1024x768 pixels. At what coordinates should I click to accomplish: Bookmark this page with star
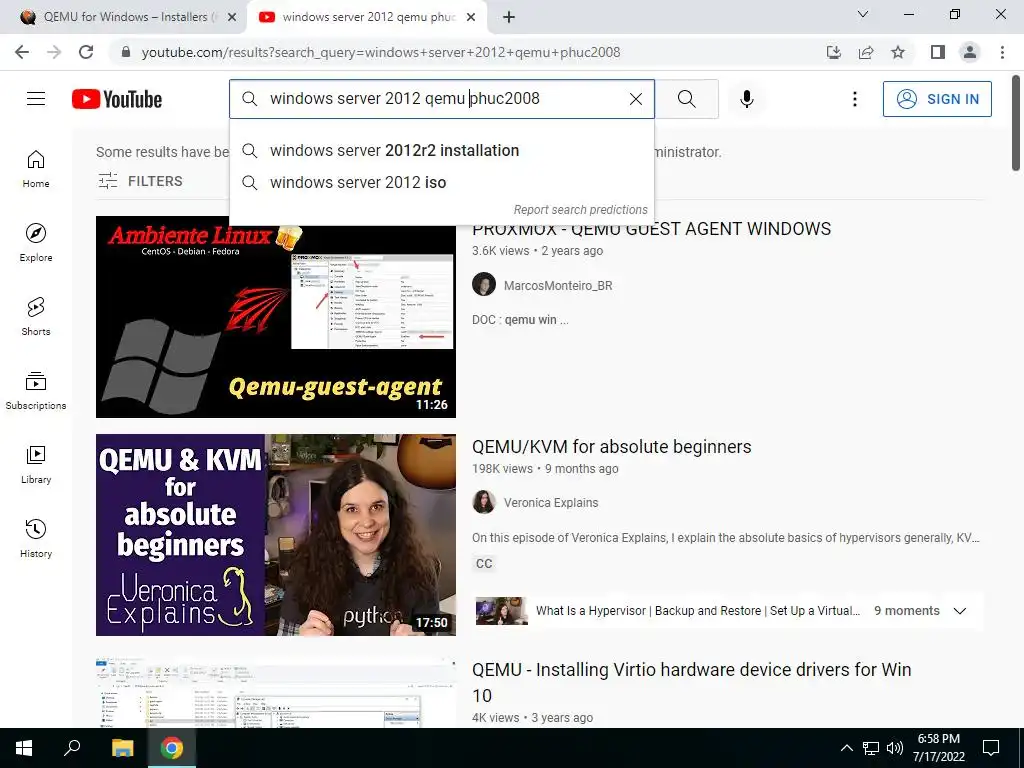898,52
